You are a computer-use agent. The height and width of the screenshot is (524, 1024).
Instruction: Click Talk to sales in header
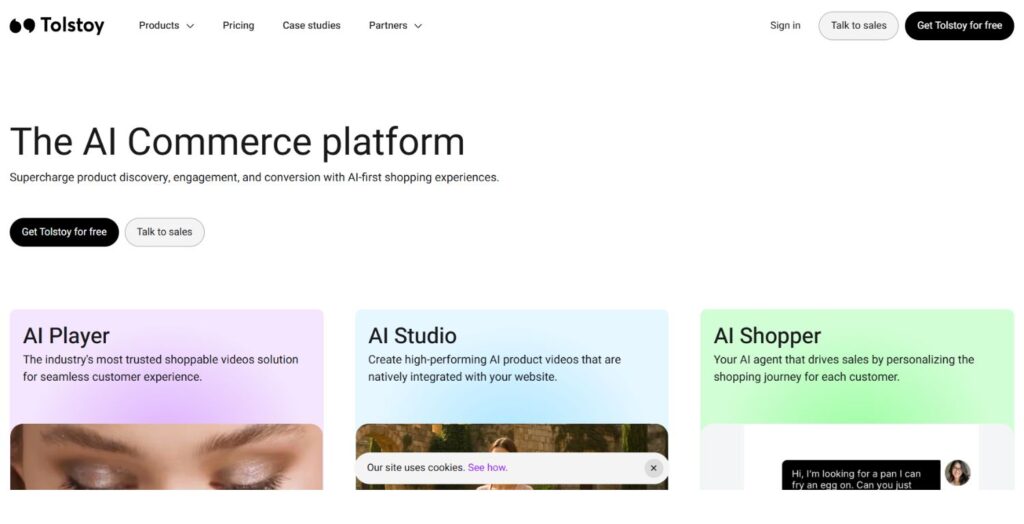[x=859, y=25]
